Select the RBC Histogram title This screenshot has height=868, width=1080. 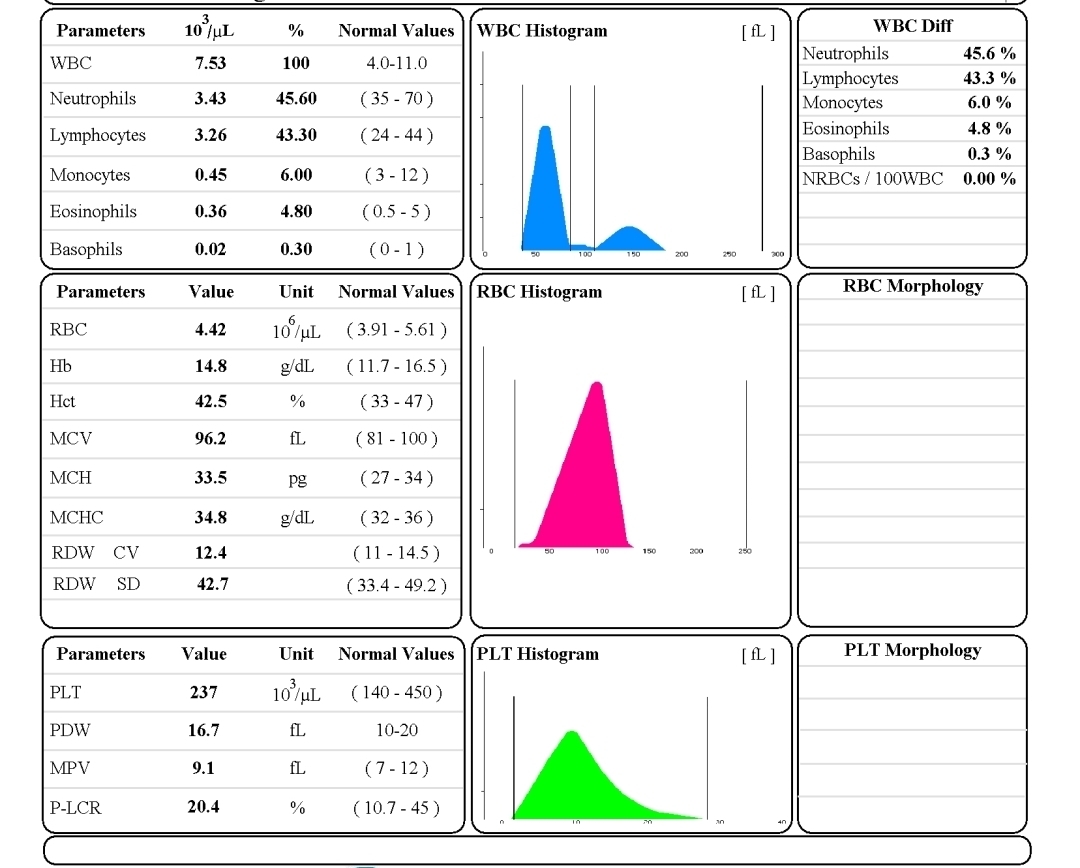pos(540,292)
